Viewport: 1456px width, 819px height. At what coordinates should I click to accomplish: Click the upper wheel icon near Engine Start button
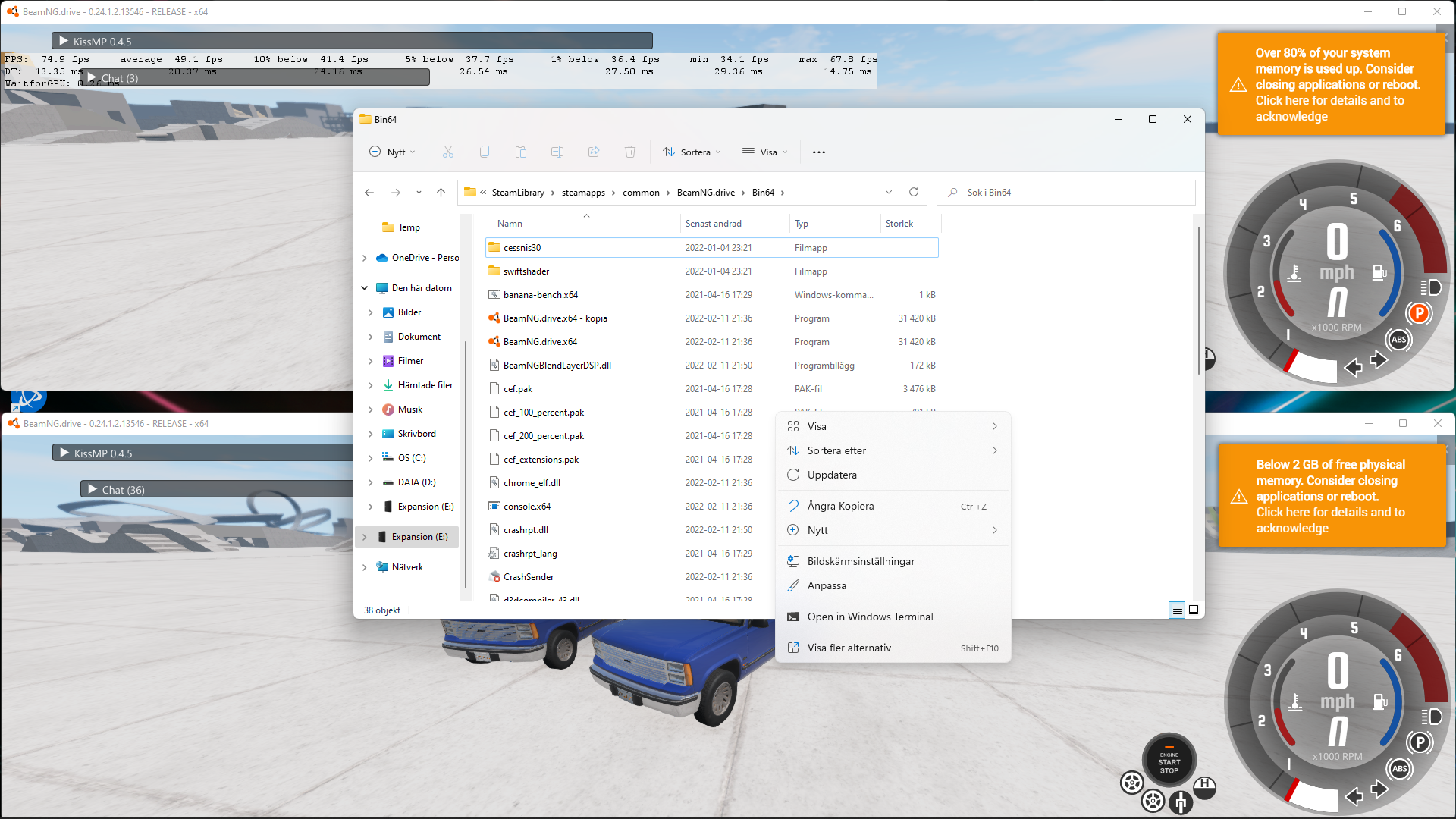[1131, 782]
